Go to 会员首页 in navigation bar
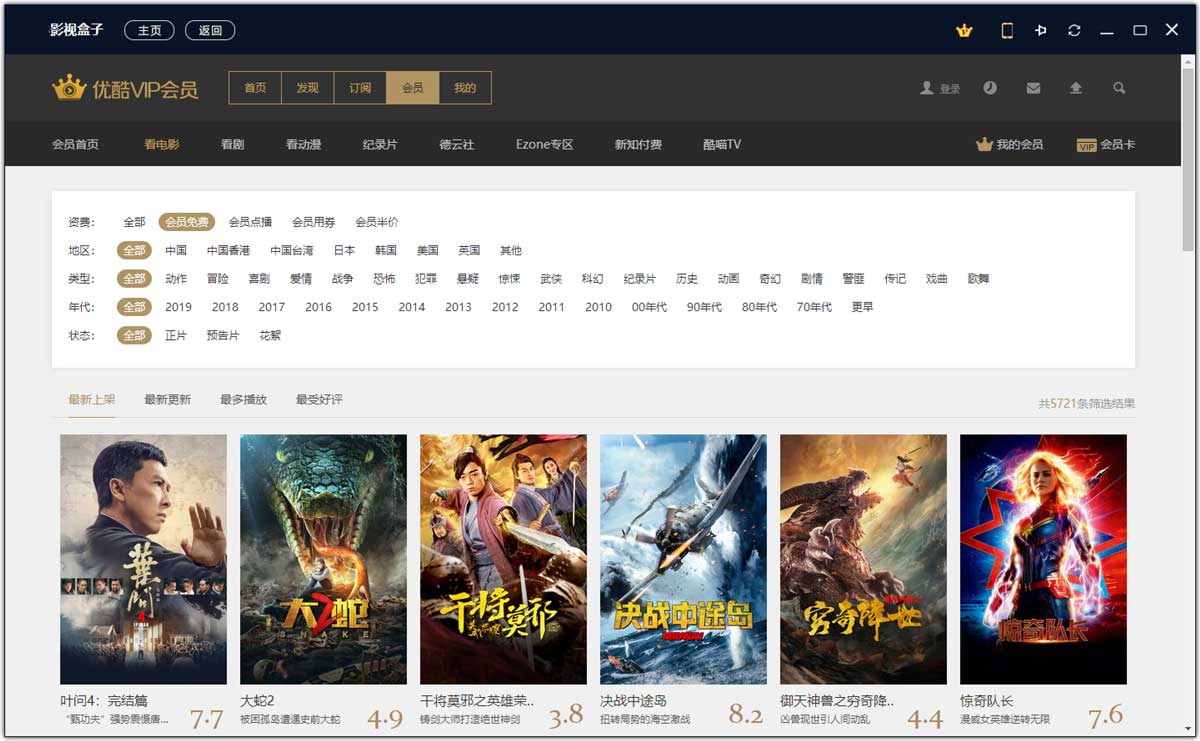Image resolution: width=1200 pixels, height=741 pixels. [75, 144]
